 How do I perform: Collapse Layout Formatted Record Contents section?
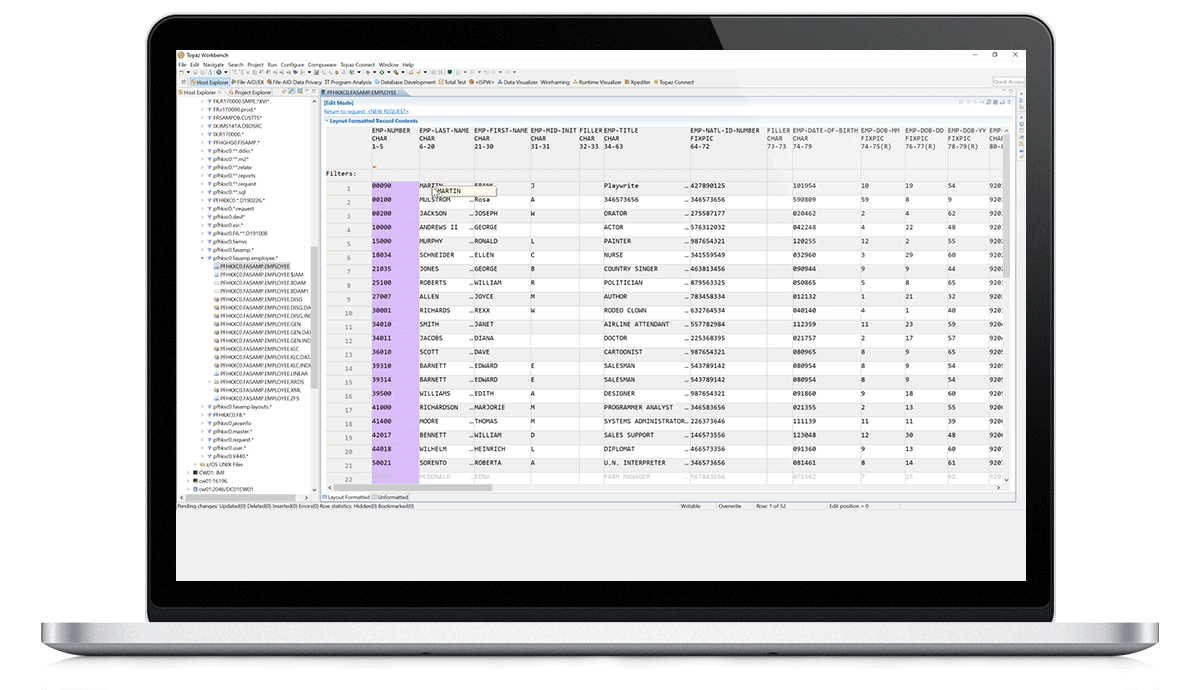[325, 120]
